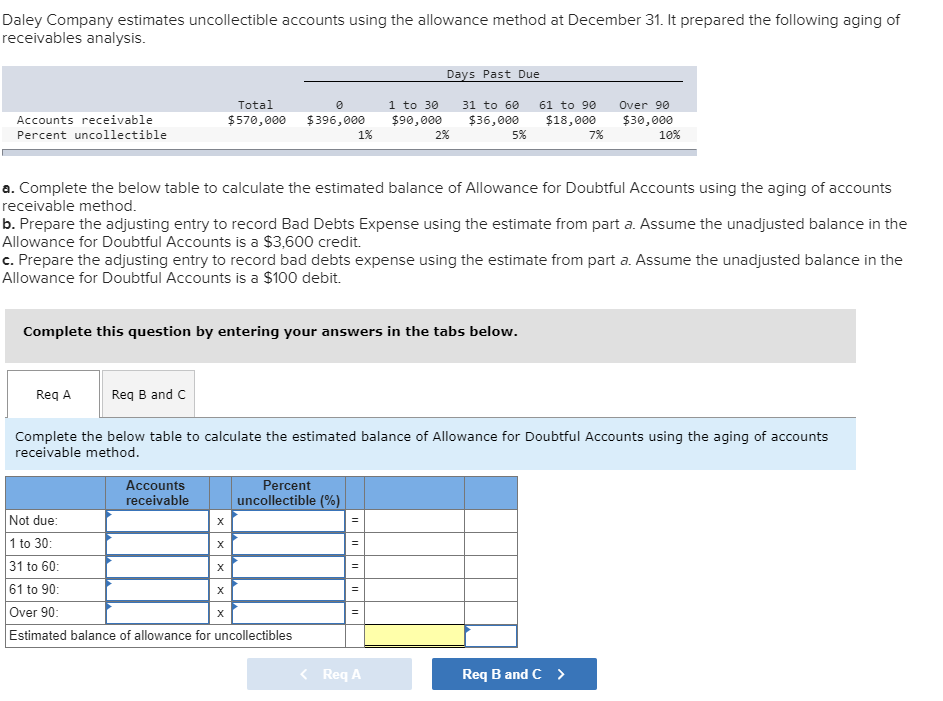
Task: Switch to the Req A tab
Action: click(54, 394)
